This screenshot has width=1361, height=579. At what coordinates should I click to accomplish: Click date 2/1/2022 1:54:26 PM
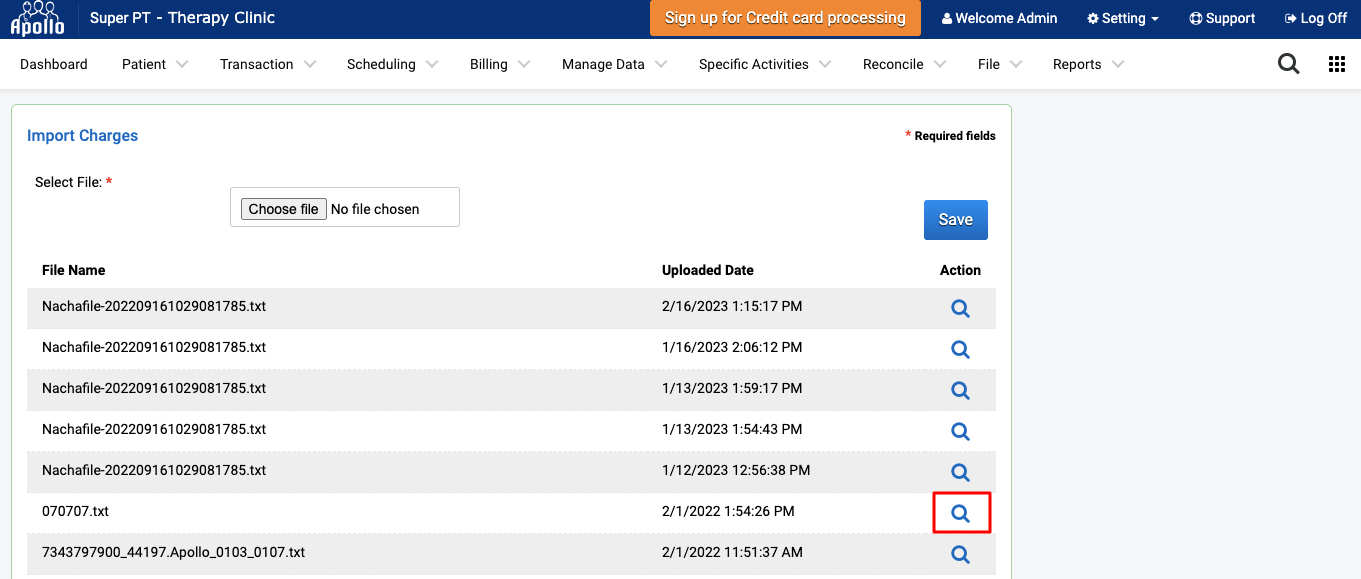point(728,511)
